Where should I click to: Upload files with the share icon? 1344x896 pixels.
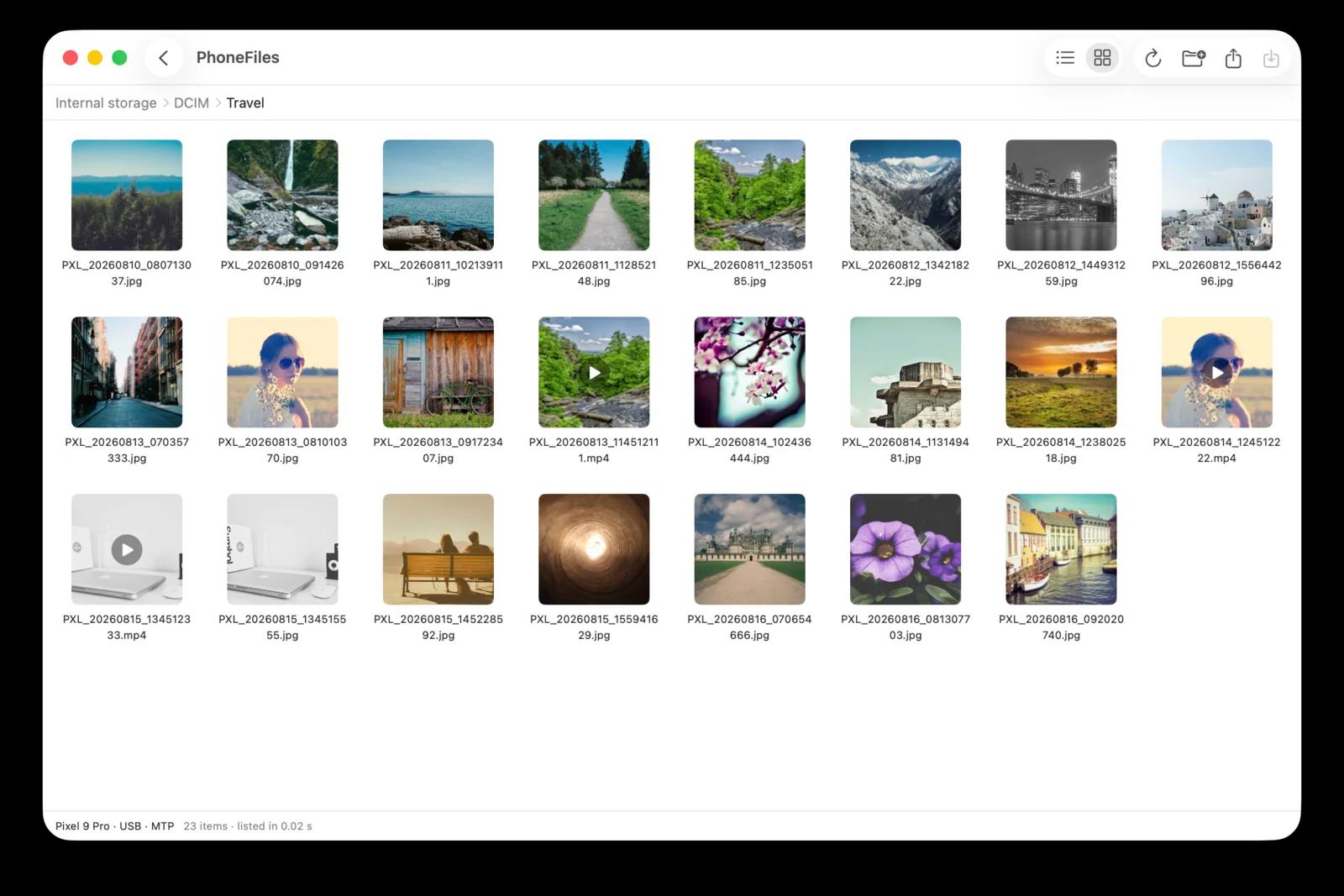click(x=1232, y=57)
